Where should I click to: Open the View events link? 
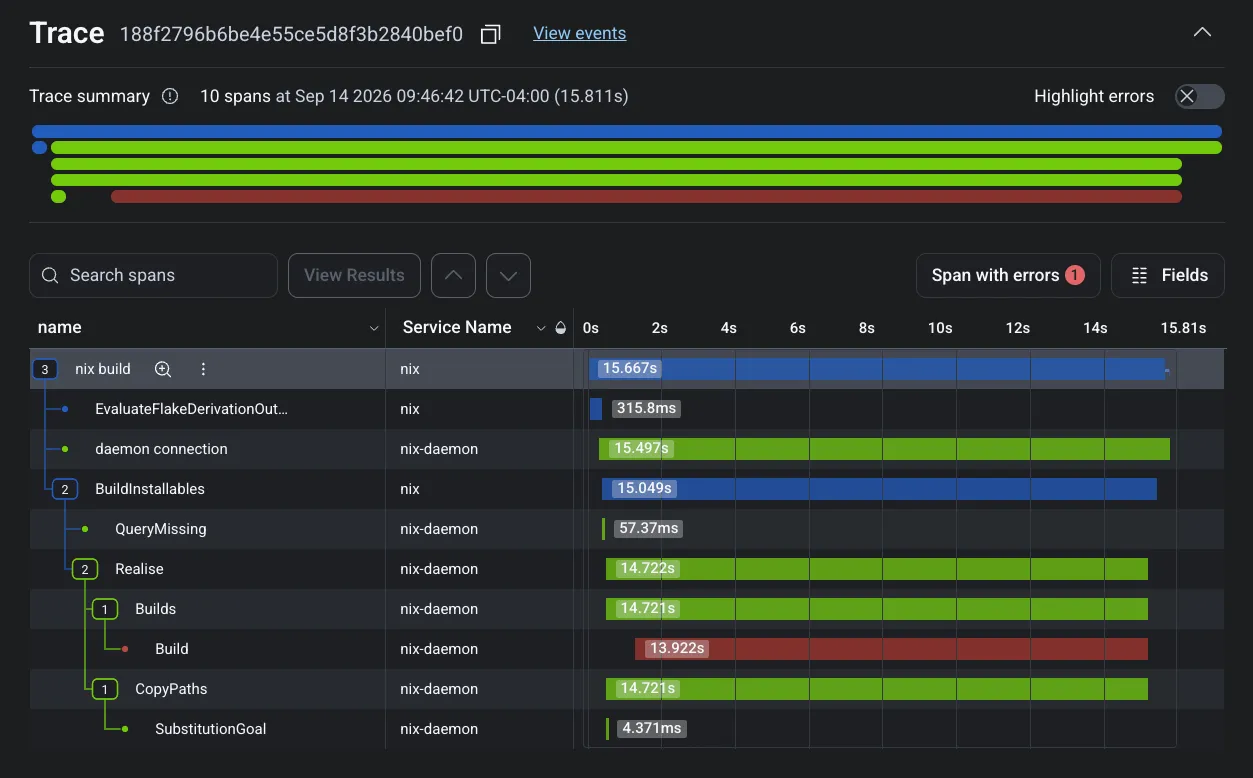click(580, 33)
